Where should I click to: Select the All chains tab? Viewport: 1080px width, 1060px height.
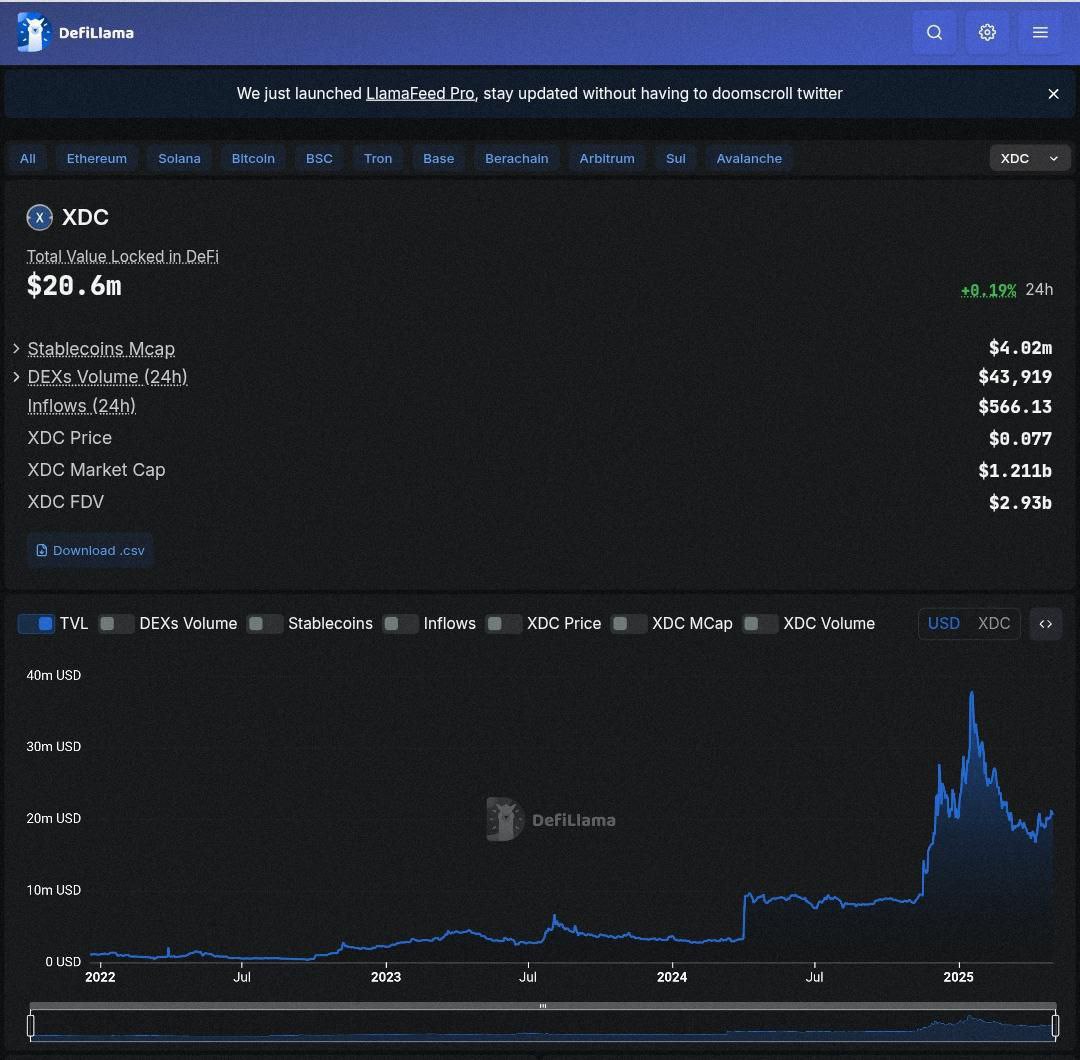pyautogui.click(x=28, y=158)
